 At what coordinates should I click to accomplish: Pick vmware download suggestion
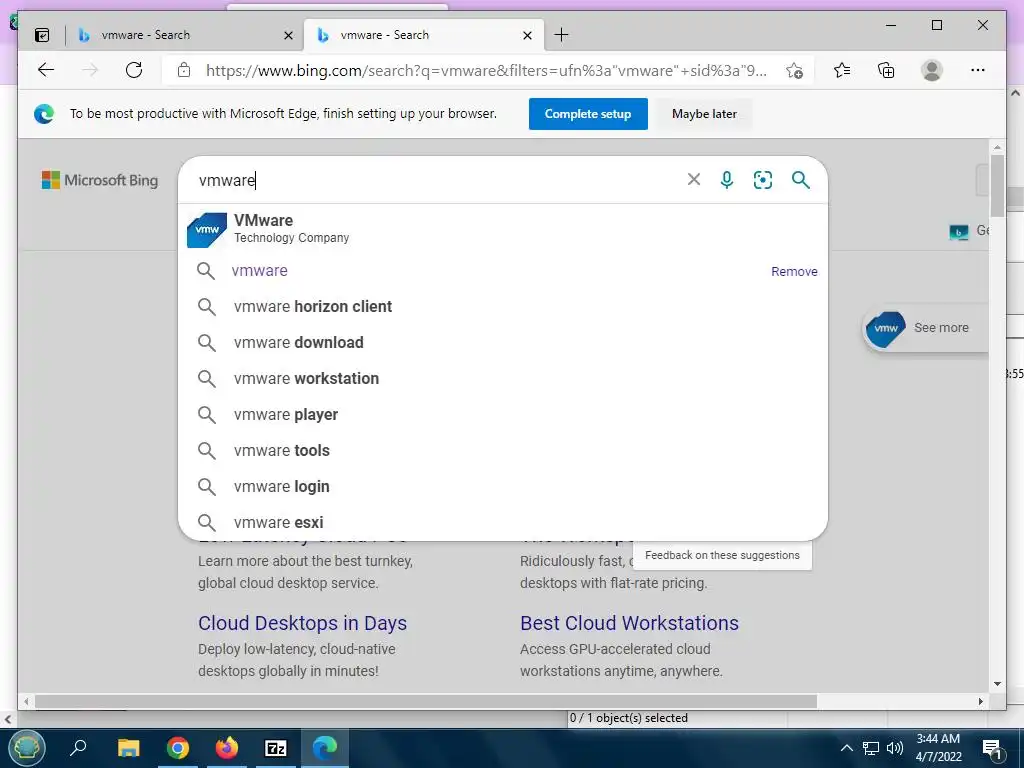click(502, 342)
